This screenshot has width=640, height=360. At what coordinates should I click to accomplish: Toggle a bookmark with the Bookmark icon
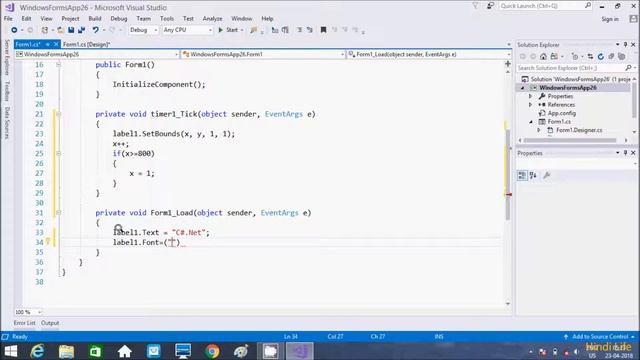(x=323, y=30)
